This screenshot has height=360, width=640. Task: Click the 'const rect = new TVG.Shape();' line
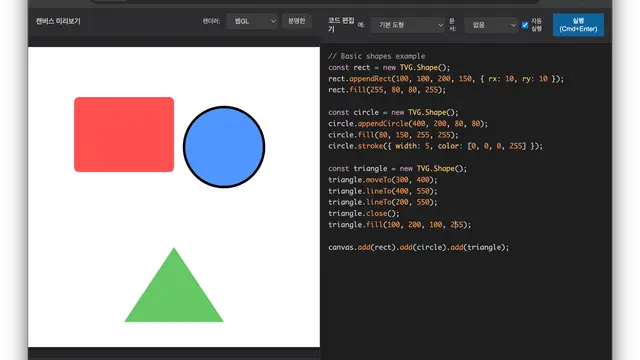point(389,68)
